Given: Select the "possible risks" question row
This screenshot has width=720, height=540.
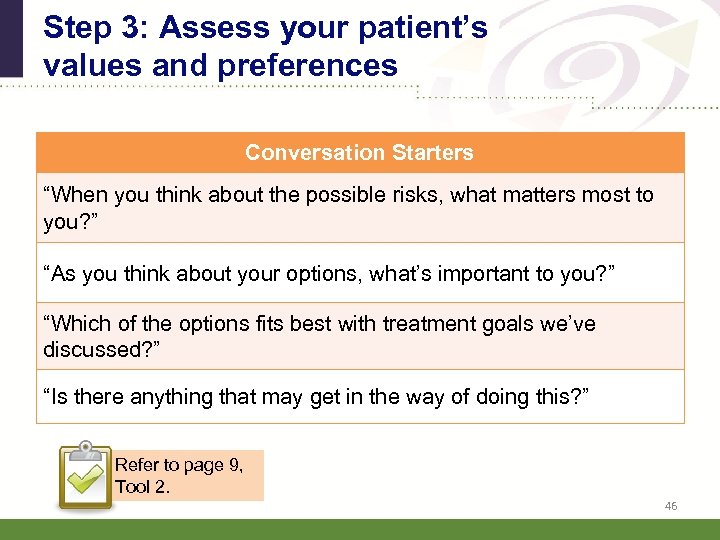Looking at the screenshot, I should click(360, 208).
